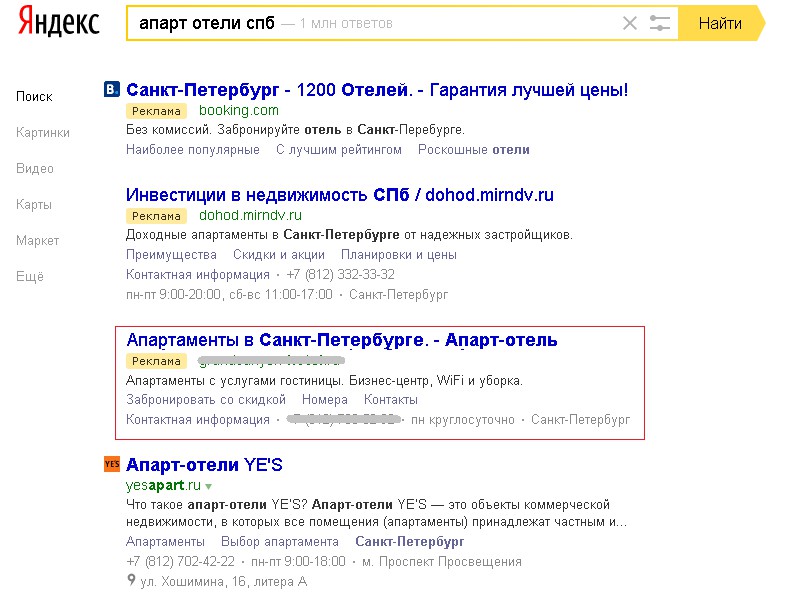Open Апартаменты sitelink under YE'S result

click(165, 542)
